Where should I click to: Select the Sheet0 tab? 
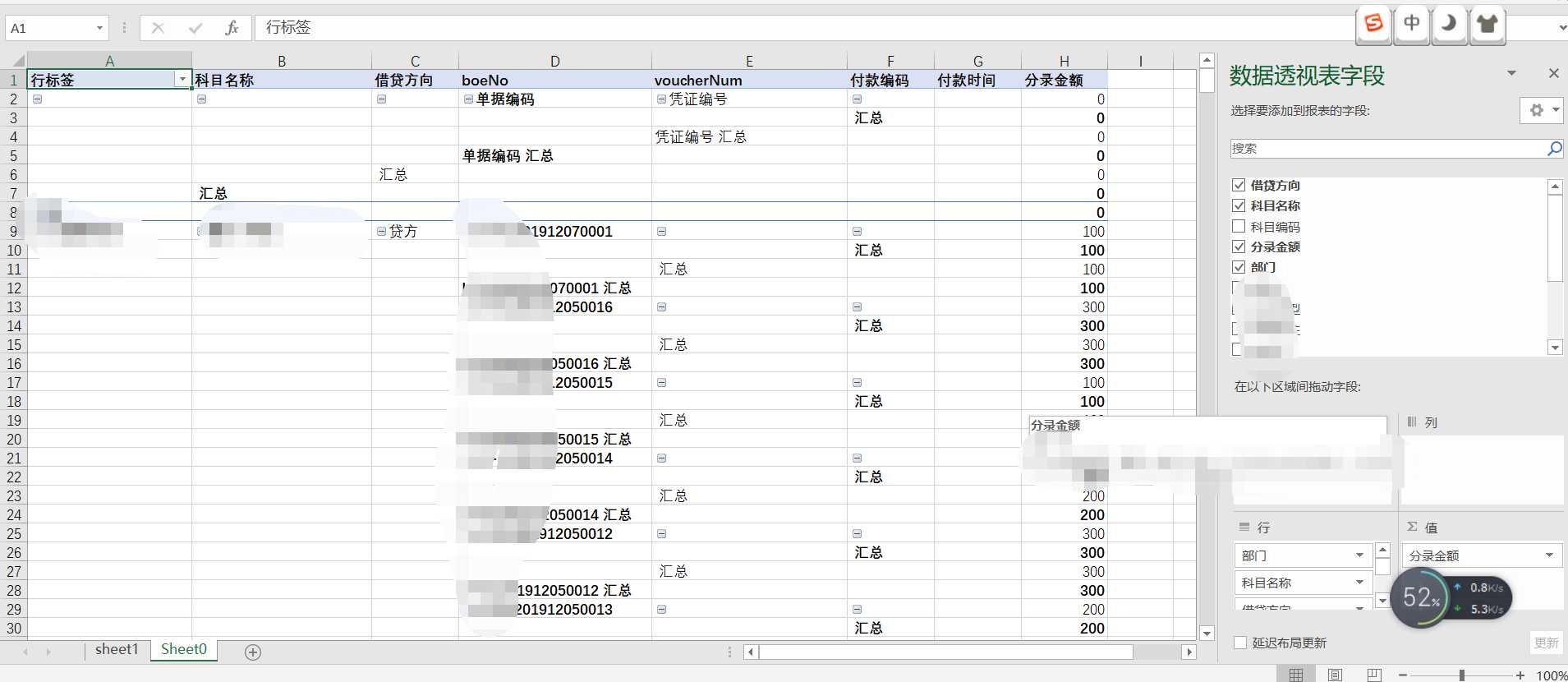[x=184, y=649]
